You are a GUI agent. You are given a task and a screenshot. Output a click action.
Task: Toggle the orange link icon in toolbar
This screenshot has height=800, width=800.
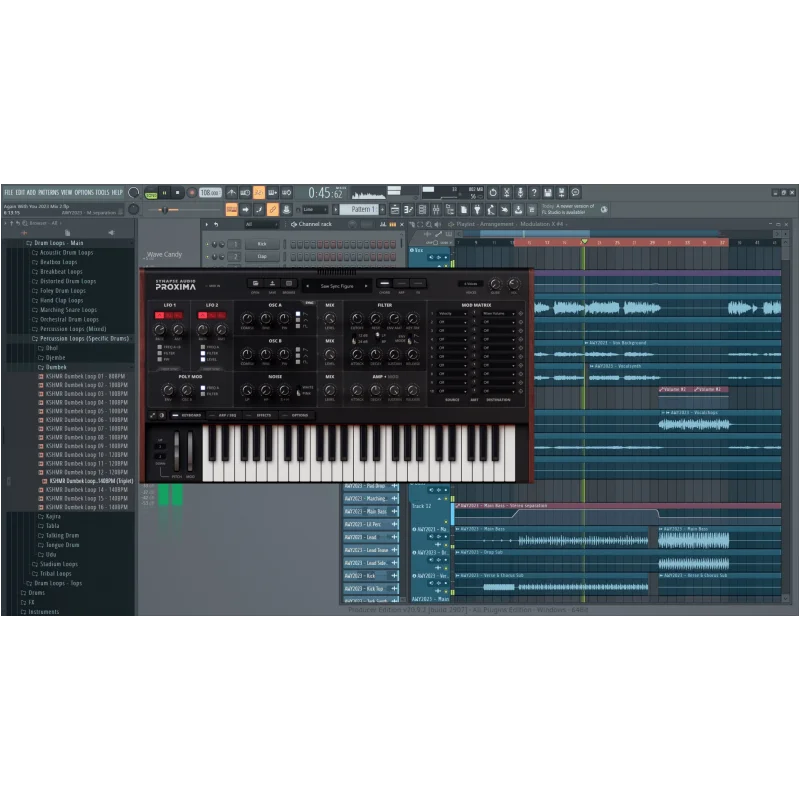[x=272, y=209]
